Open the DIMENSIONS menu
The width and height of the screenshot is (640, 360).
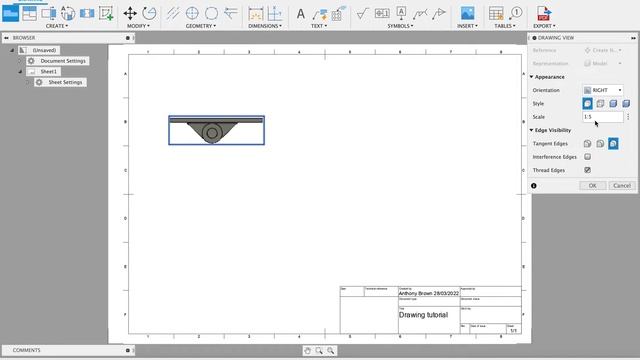click(265, 26)
